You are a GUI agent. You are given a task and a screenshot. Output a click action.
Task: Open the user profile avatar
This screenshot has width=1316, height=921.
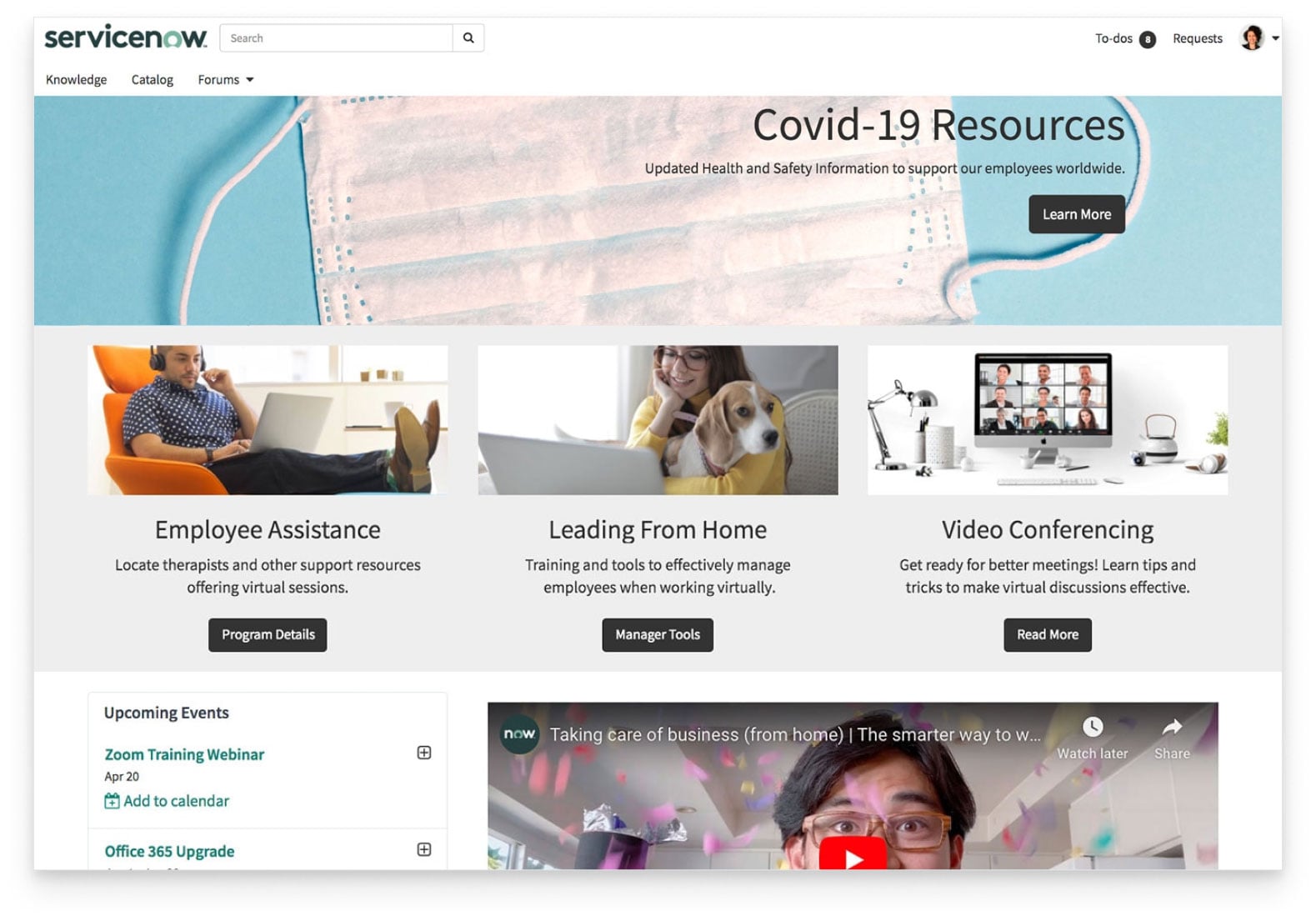point(1251,38)
